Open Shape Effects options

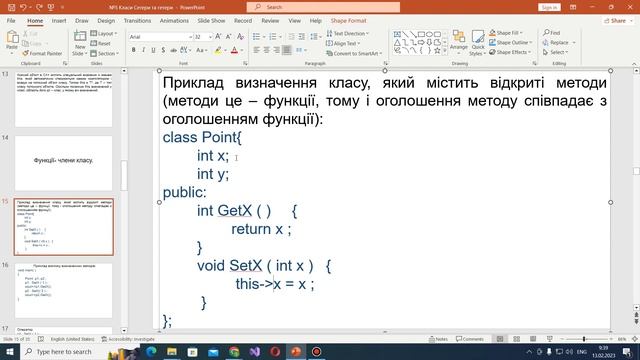pyautogui.click(x=510, y=52)
